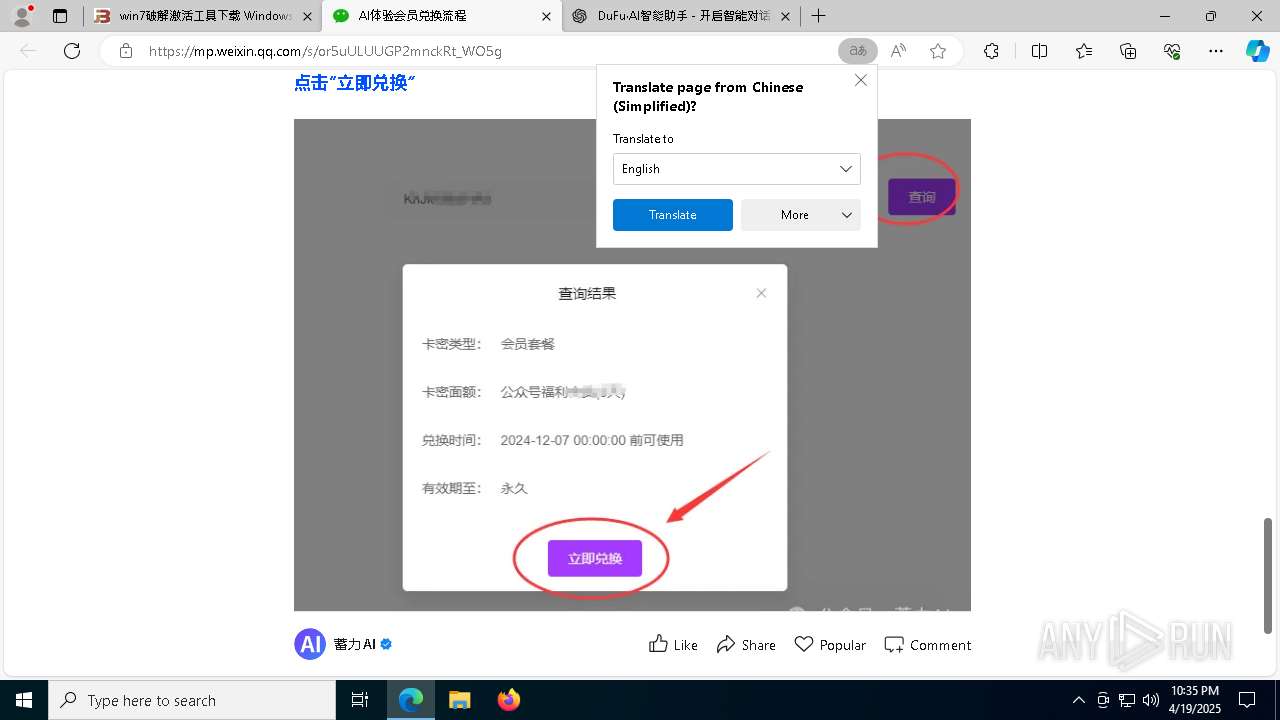The image size is (1280, 720).
Task: Open Task View on the taskbar
Action: pos(360,700)
